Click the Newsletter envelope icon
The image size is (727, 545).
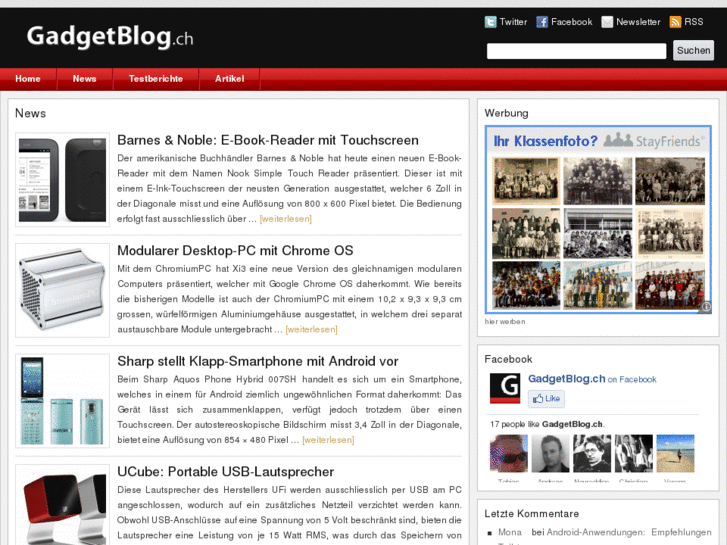tap(607, 22)
